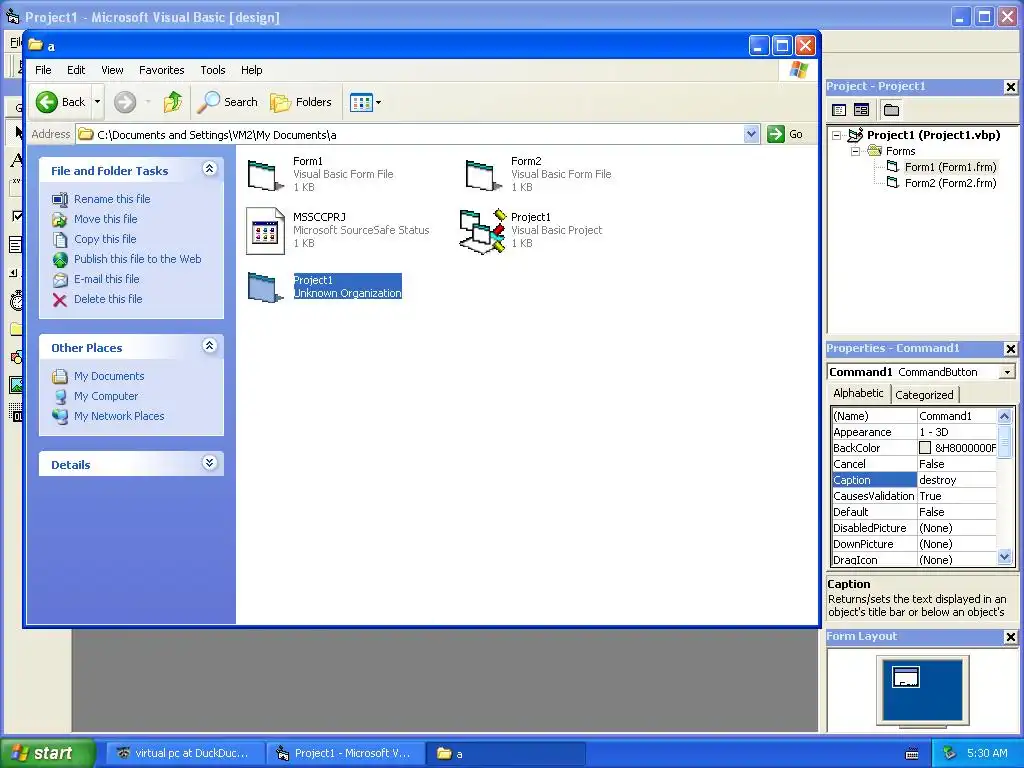Image resolution: width=1024 pixels, height=768 pixels.
Task: Click Move this file
Action: pyautogui.click(x=105, y=219)
